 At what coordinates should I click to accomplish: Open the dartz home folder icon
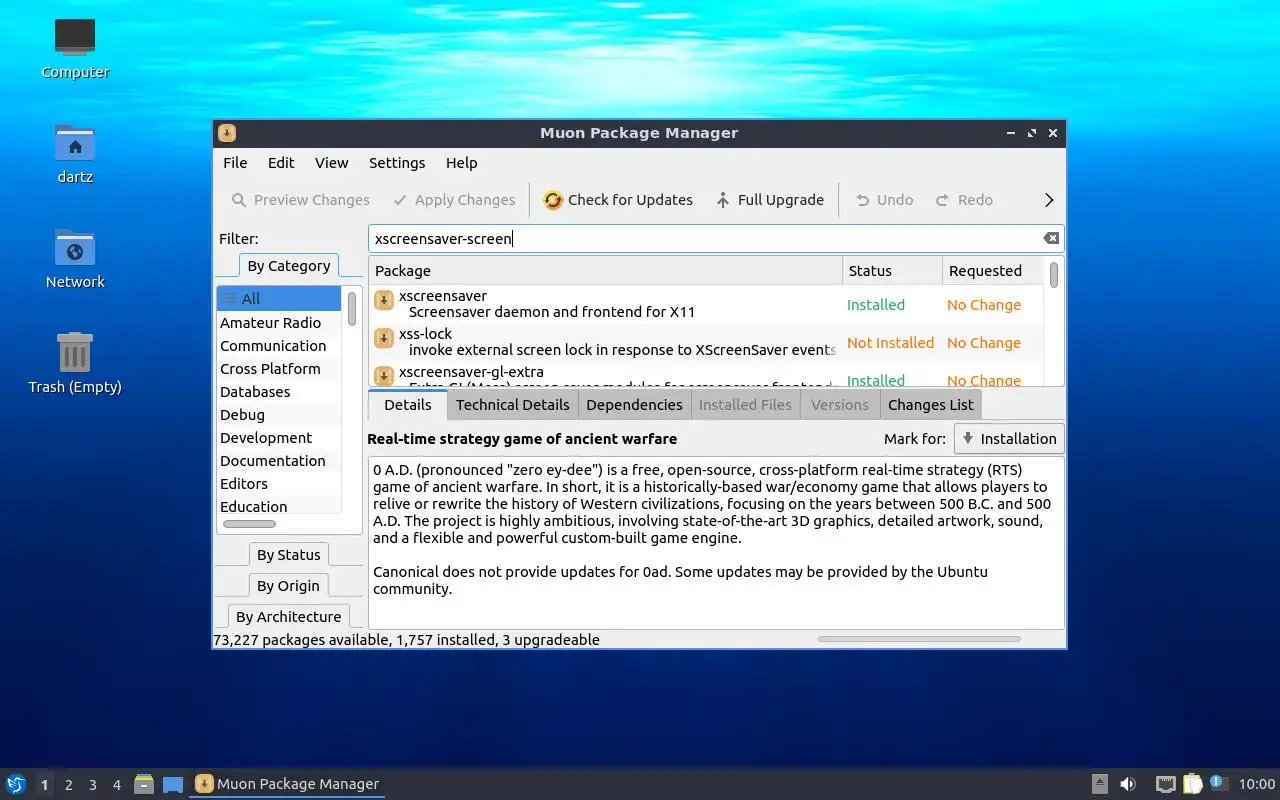click(x=75, y=152)
